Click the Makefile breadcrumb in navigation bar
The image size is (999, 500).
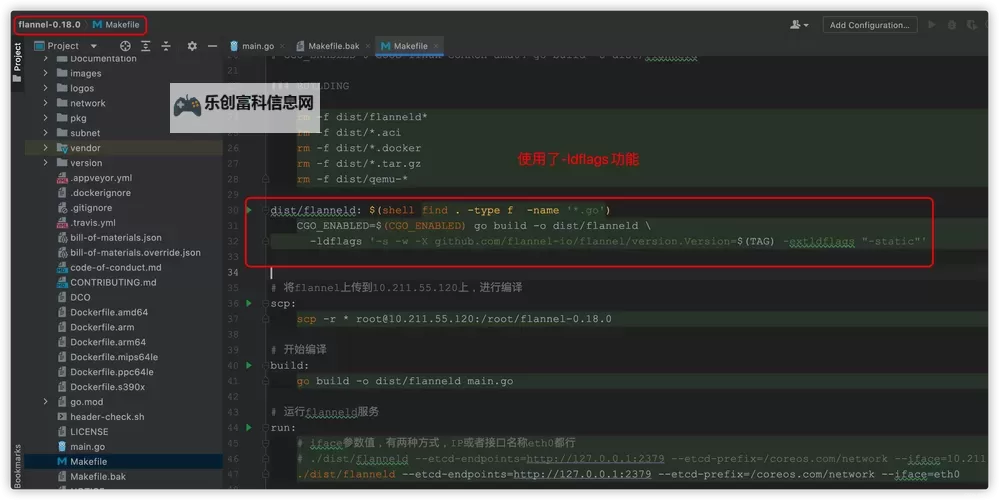point(116,25)
